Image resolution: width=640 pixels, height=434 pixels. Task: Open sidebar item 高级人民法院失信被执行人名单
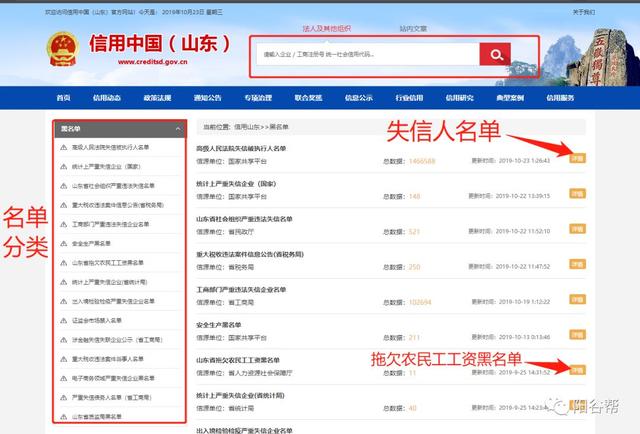tap(110, 147)
